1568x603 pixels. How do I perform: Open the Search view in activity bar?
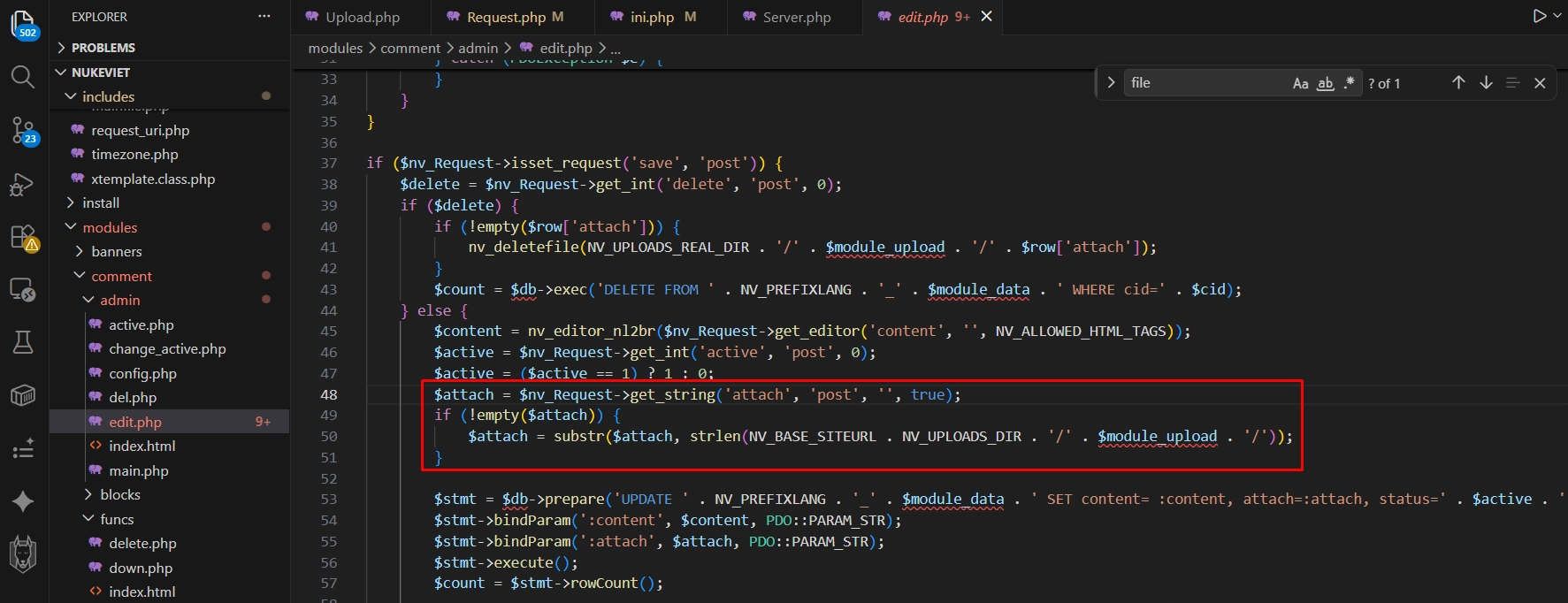click(23, 77)
